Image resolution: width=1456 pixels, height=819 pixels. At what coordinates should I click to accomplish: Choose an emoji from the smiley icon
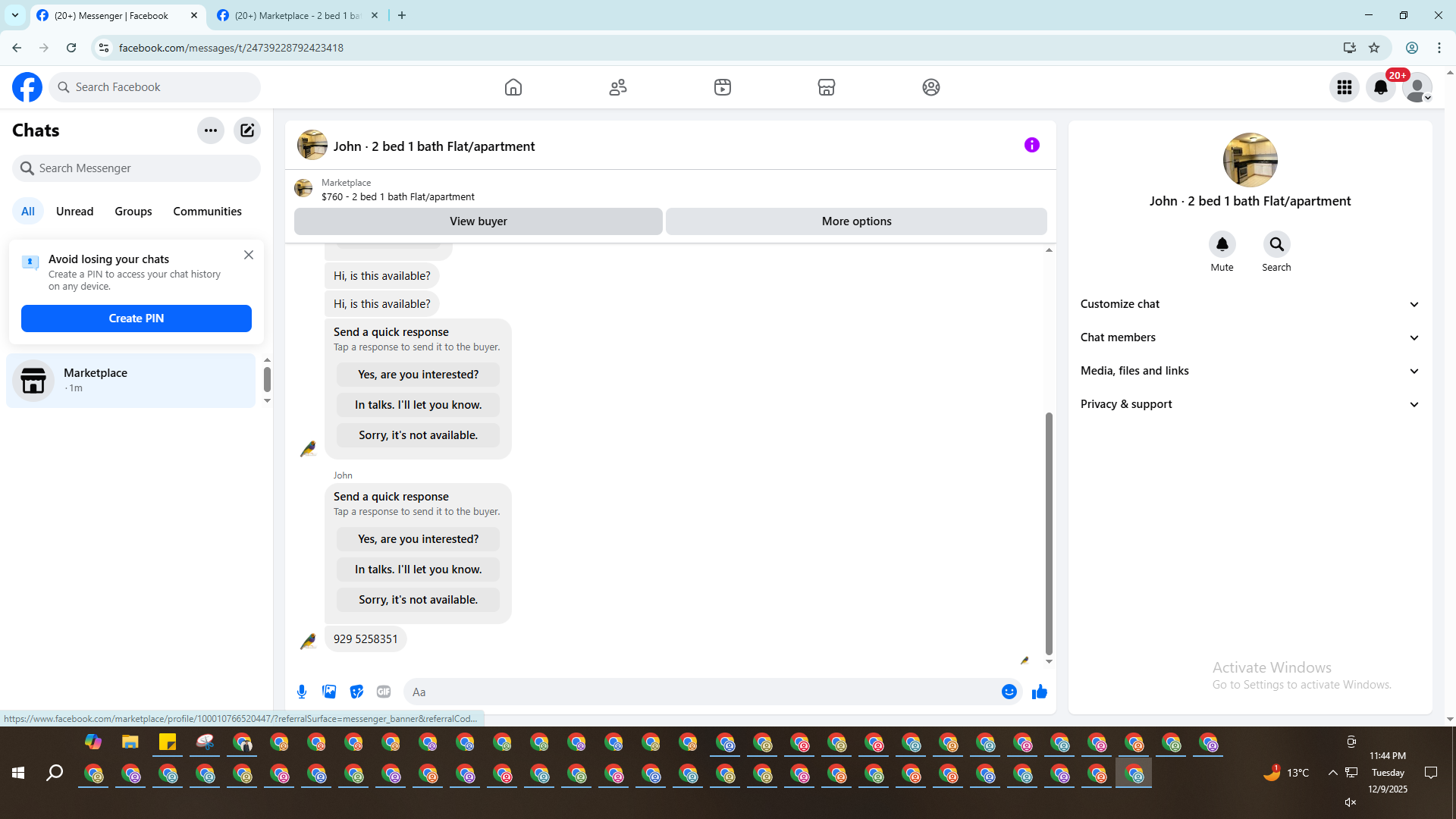(1009, 692)
